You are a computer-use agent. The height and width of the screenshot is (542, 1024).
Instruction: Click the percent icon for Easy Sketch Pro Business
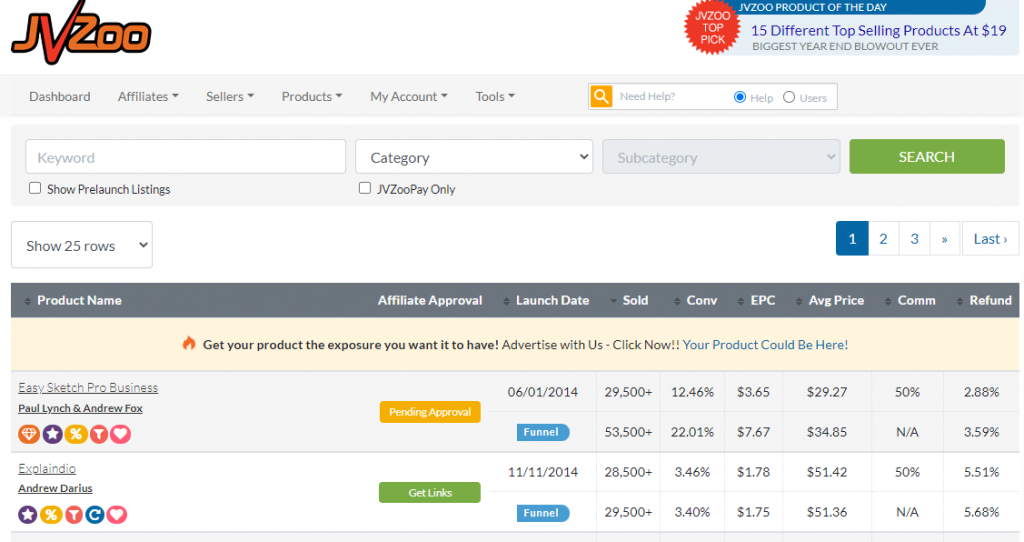click(76, 434)
